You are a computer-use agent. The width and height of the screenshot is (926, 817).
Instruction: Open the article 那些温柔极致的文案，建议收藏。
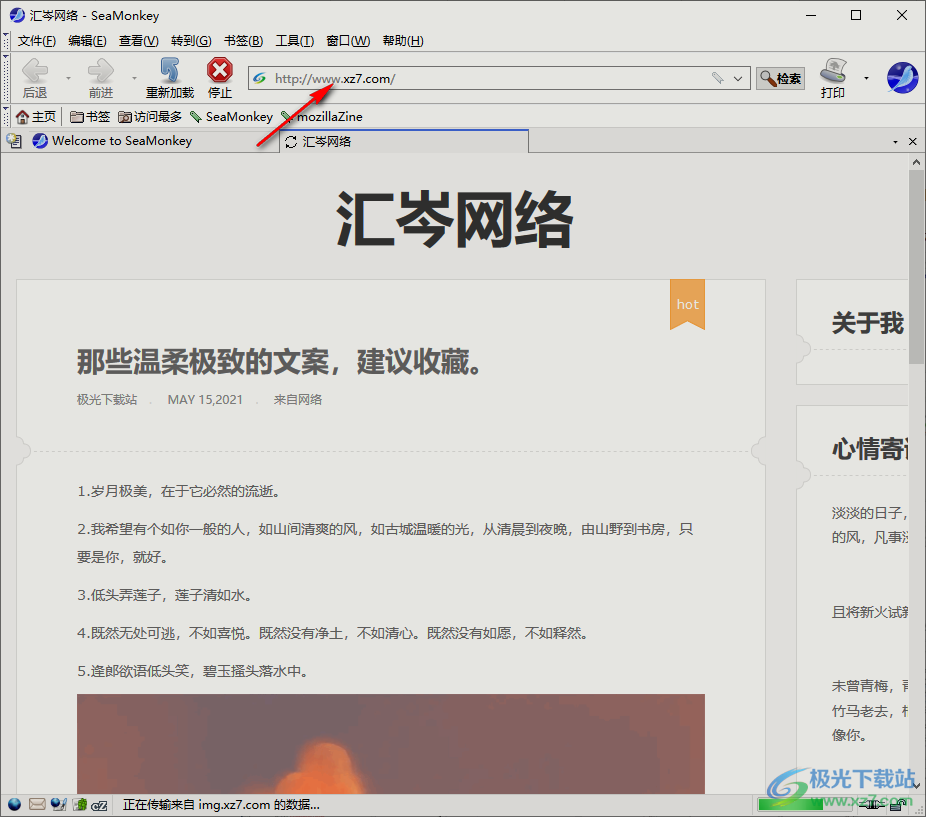click(279, 362)
